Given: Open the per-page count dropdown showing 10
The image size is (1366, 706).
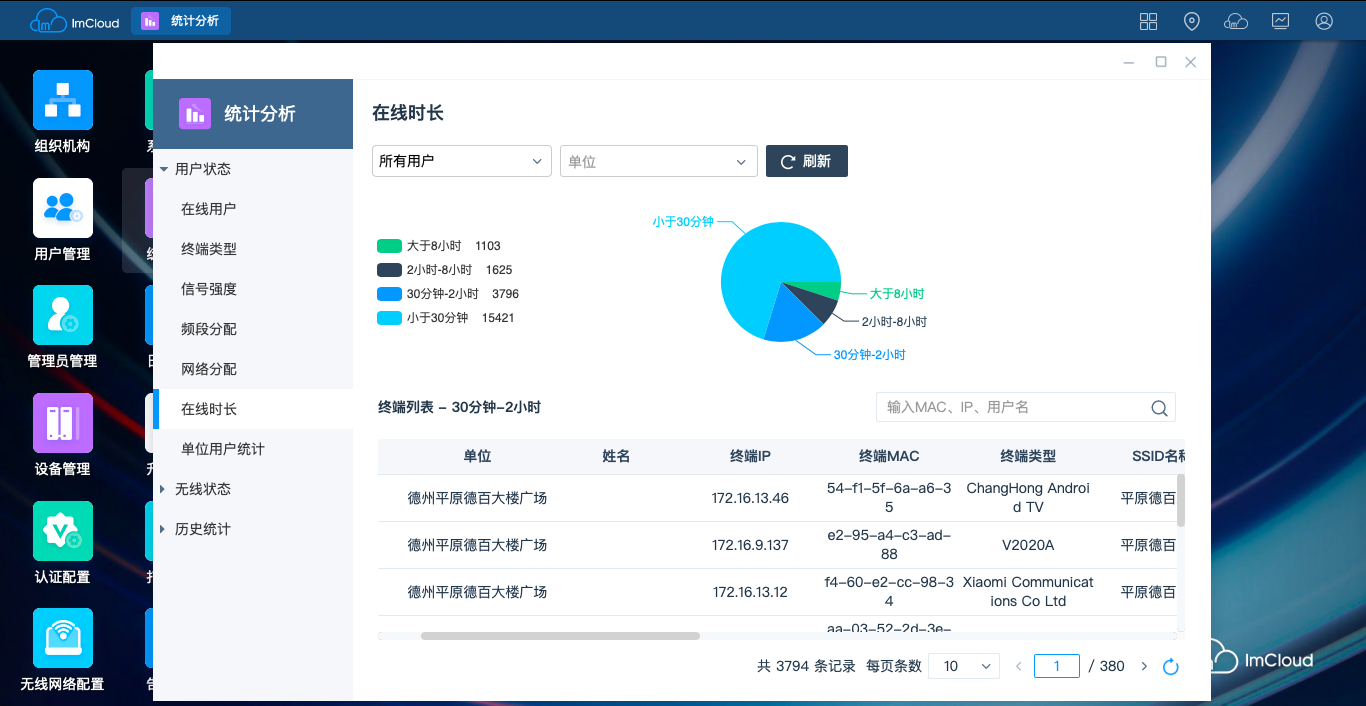Looking at the screenshot, I should pos(964,666).
